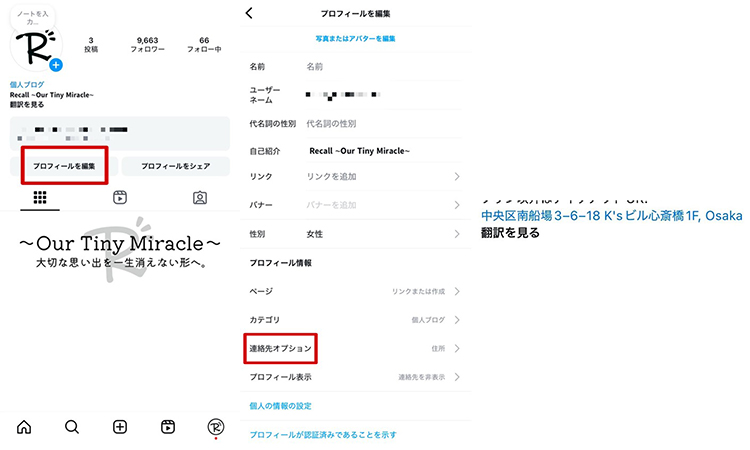750x450 pixels.
Task: Click 翻訳を見る under the address
Action: 510,233
